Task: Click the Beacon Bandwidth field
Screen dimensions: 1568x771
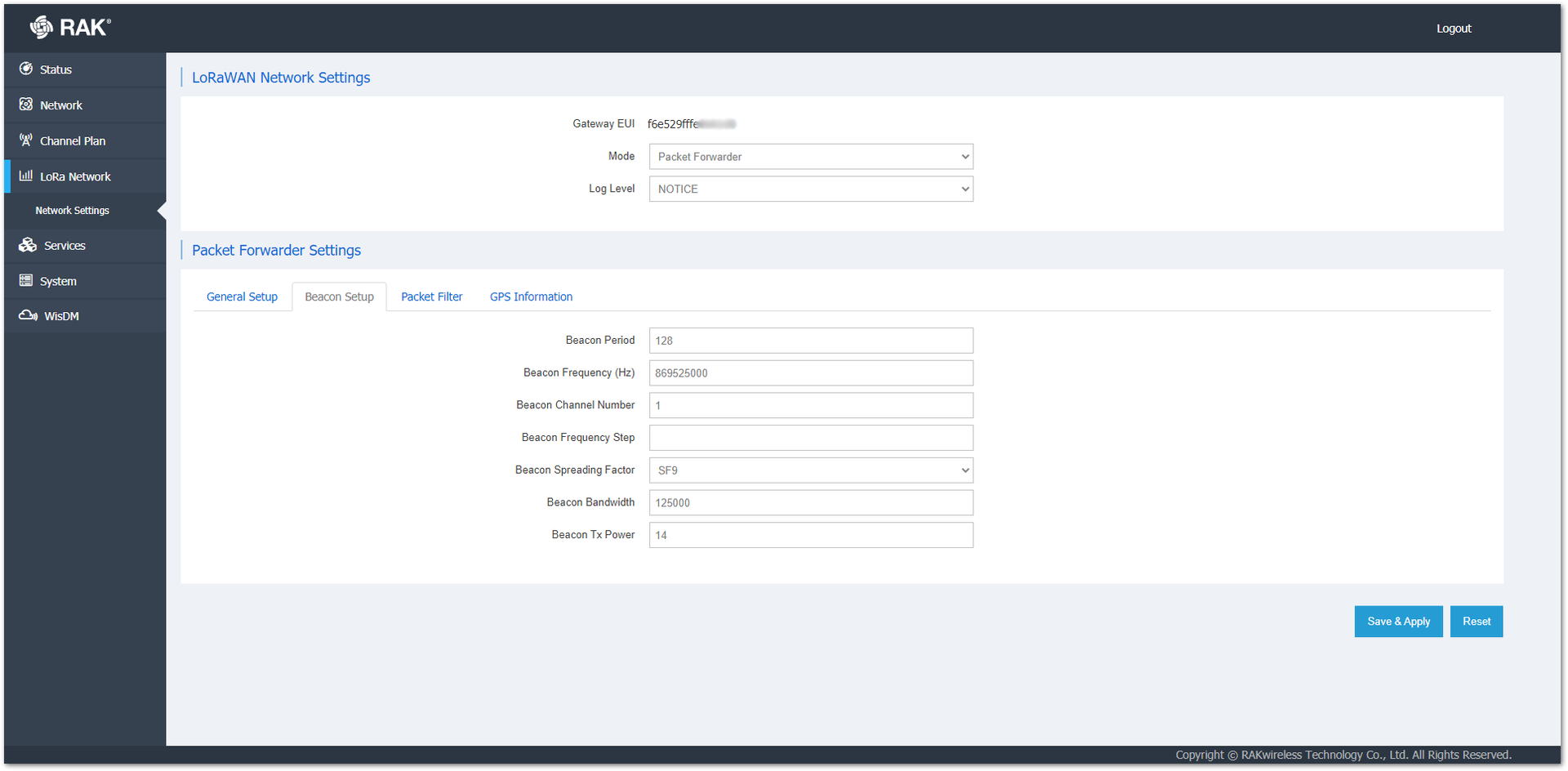Action: [811, 503]
